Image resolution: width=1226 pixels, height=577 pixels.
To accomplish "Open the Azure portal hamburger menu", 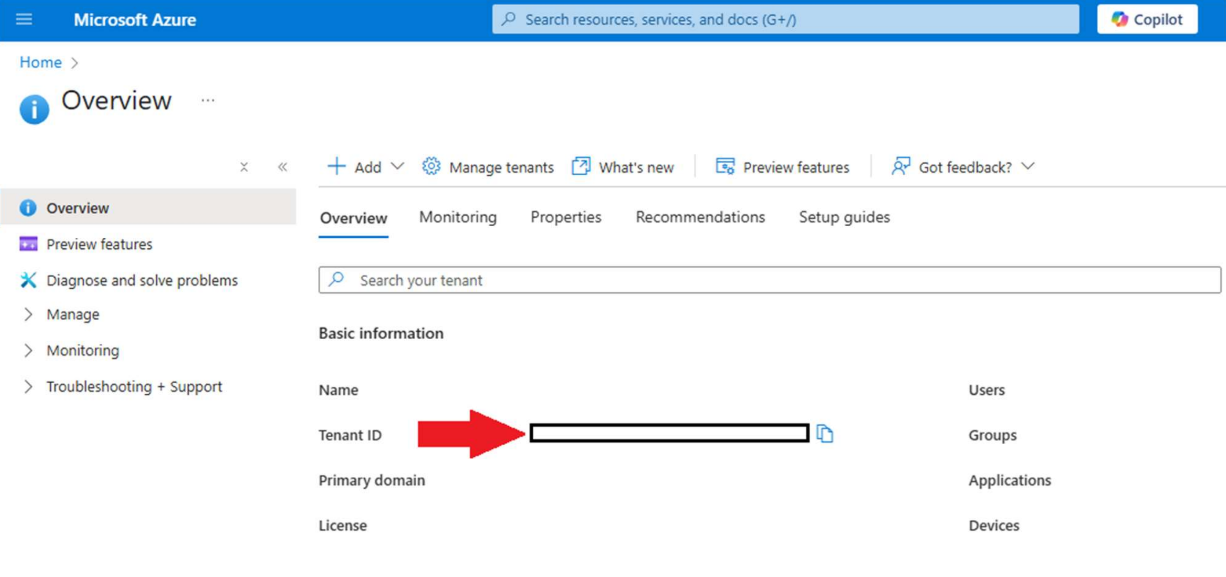I will click(x=24, y=19).
